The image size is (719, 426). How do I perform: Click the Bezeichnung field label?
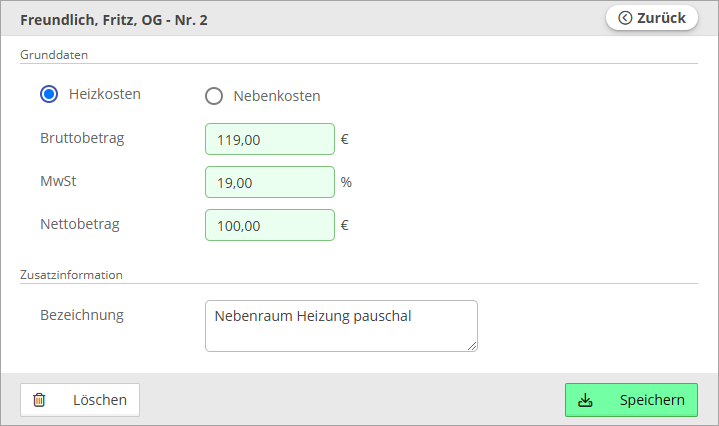coord(82,315)
